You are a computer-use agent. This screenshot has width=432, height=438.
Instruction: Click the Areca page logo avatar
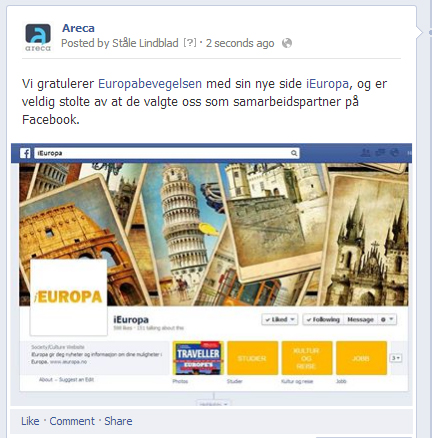(x=38, y=37)
